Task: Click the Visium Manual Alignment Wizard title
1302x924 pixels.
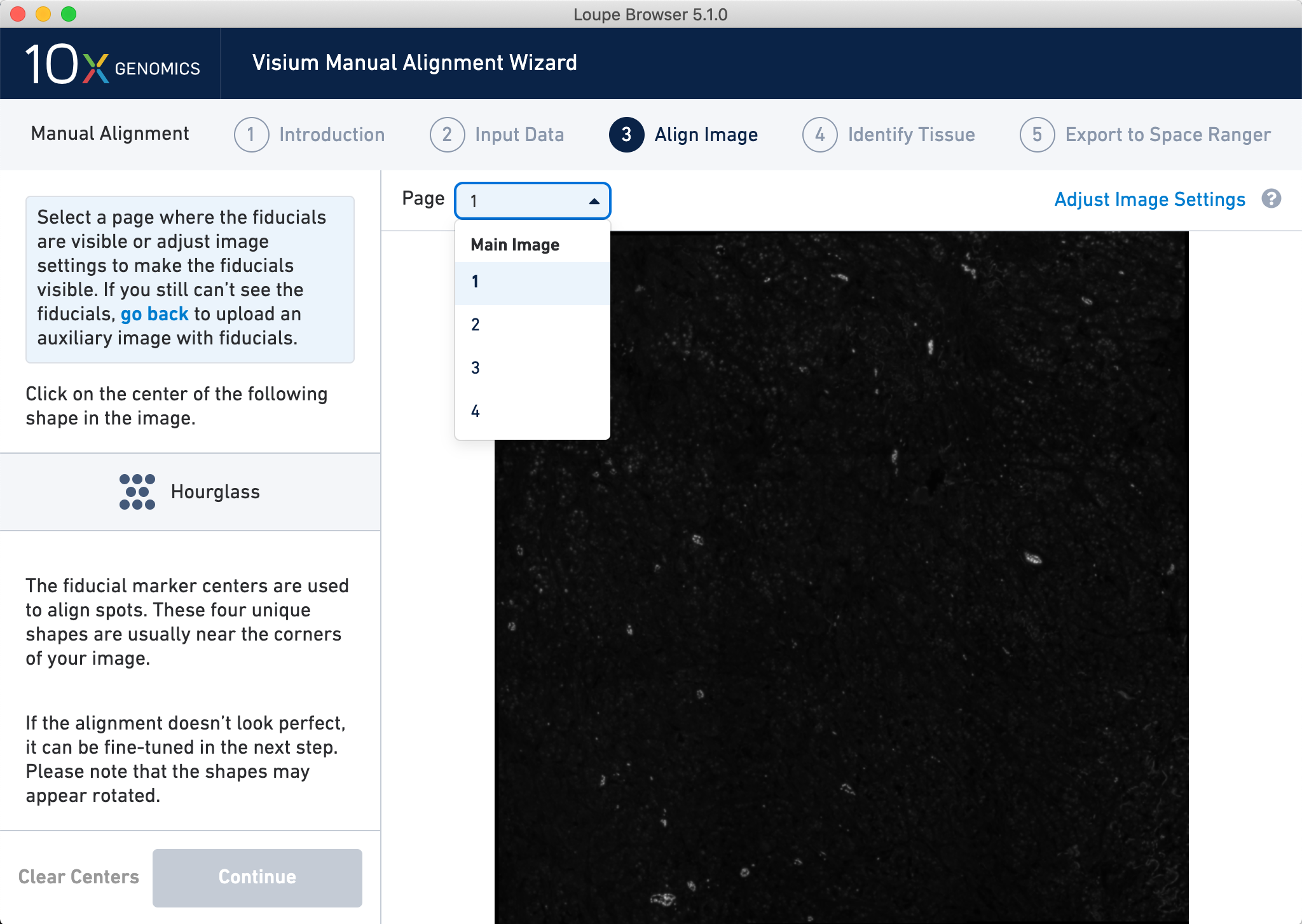Action: (415, 63)
